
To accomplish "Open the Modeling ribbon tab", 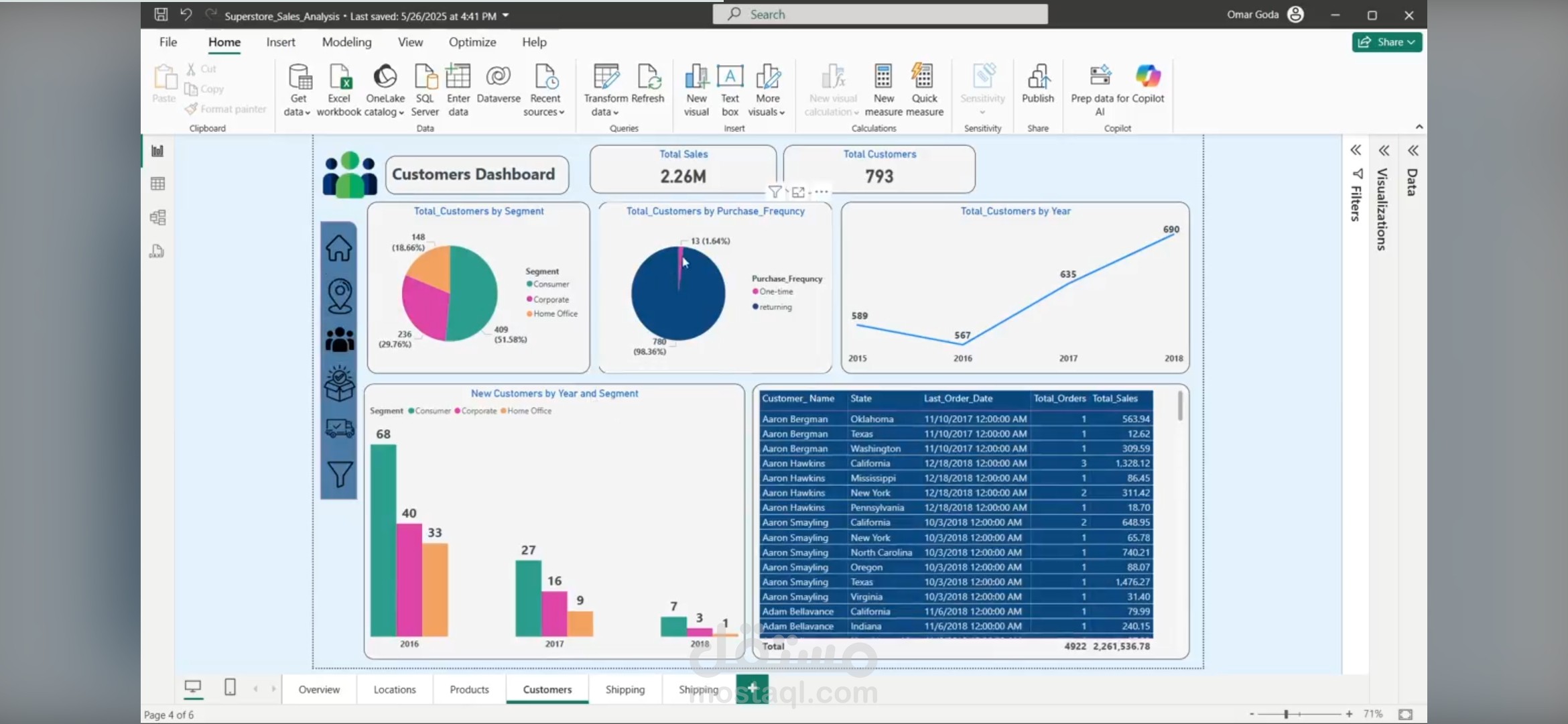I will tap(346, 42).
